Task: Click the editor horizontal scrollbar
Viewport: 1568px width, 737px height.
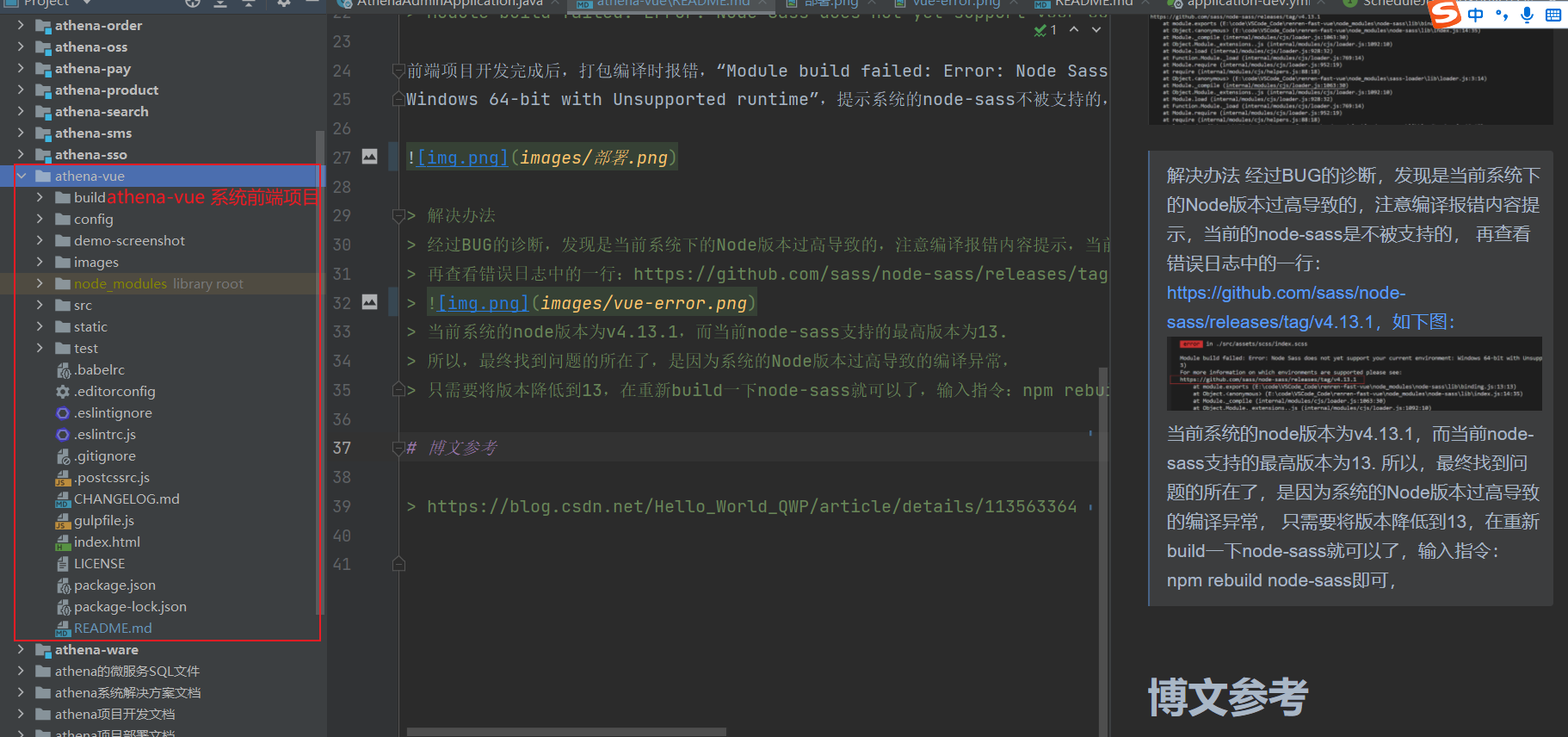Action: 566,732
